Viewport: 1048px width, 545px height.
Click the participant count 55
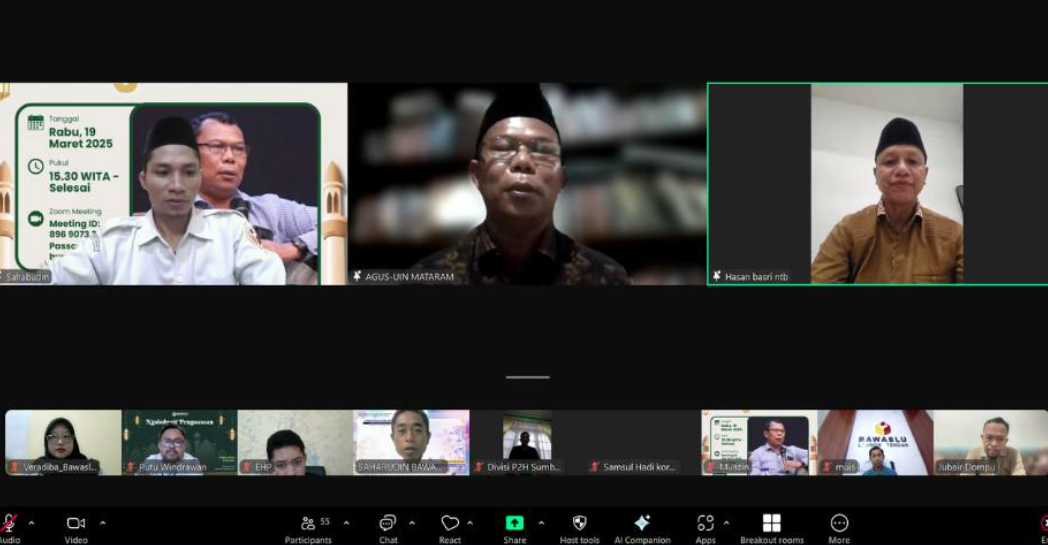tap(325, 522)
